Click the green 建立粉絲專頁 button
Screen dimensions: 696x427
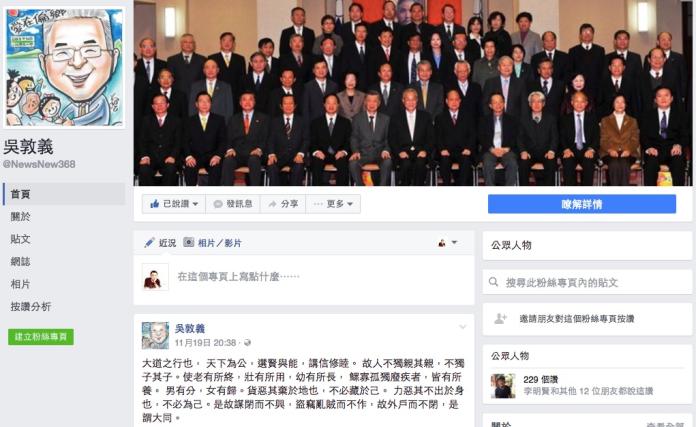pos(41,337)
